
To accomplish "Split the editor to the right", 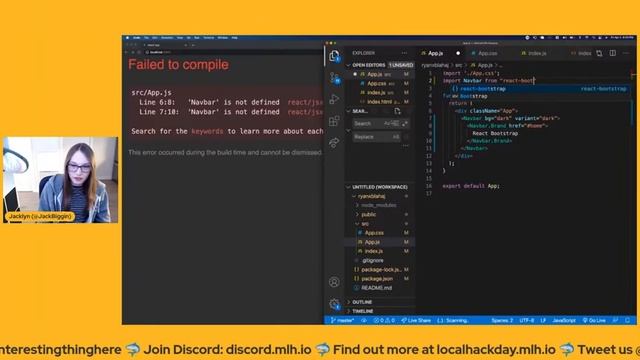I will pos(613,53).
